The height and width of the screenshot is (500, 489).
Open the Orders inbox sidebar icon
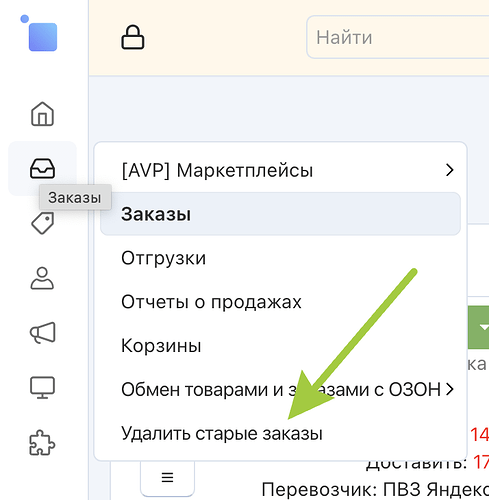(42, 168)
